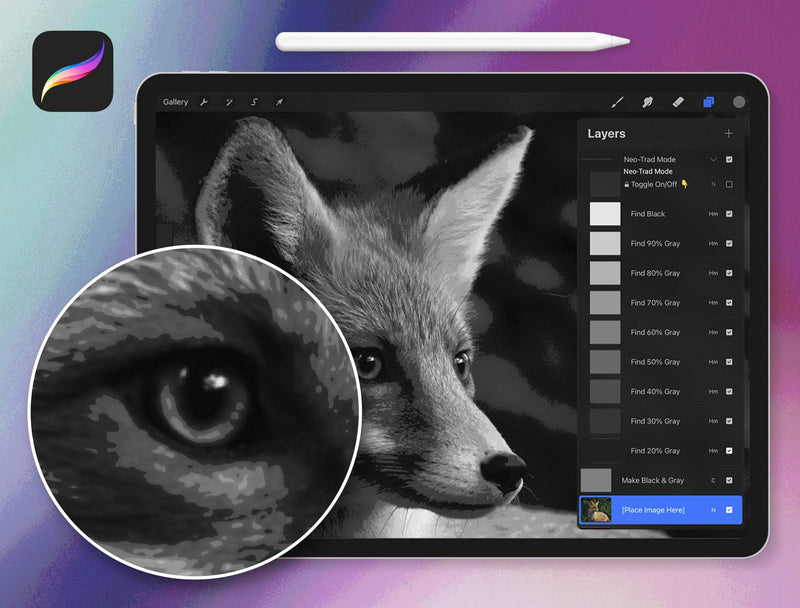Screen dimensions: 800x608
Task: Select the Smudge tool
Action: (647, 102)
